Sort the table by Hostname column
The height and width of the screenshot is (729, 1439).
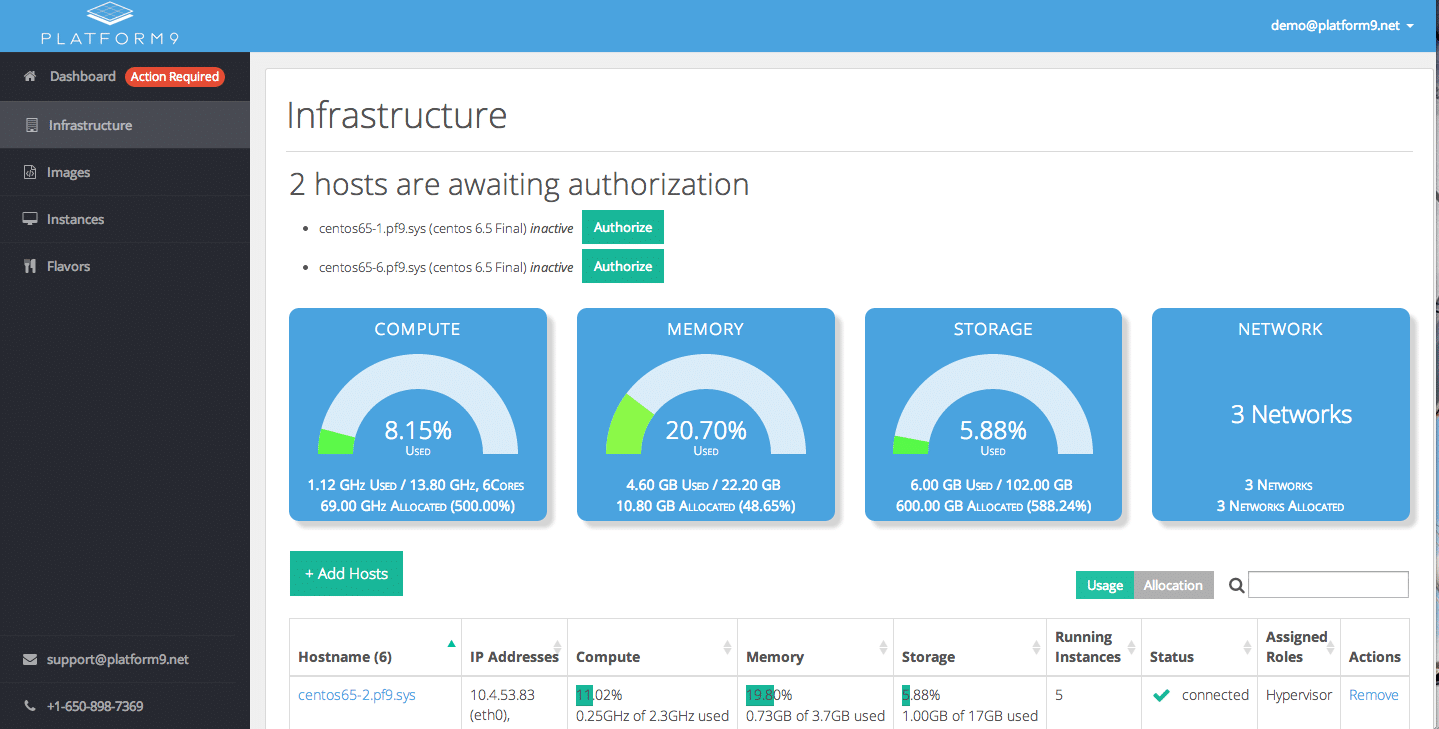click(345, 657)
